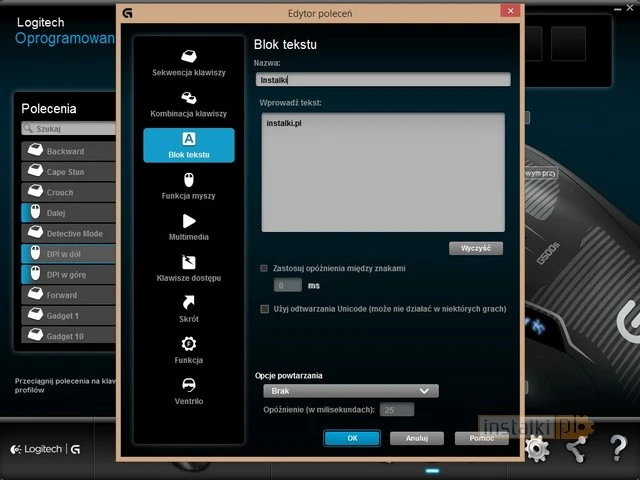Open settings gear in Logitech window

[537, 449]
